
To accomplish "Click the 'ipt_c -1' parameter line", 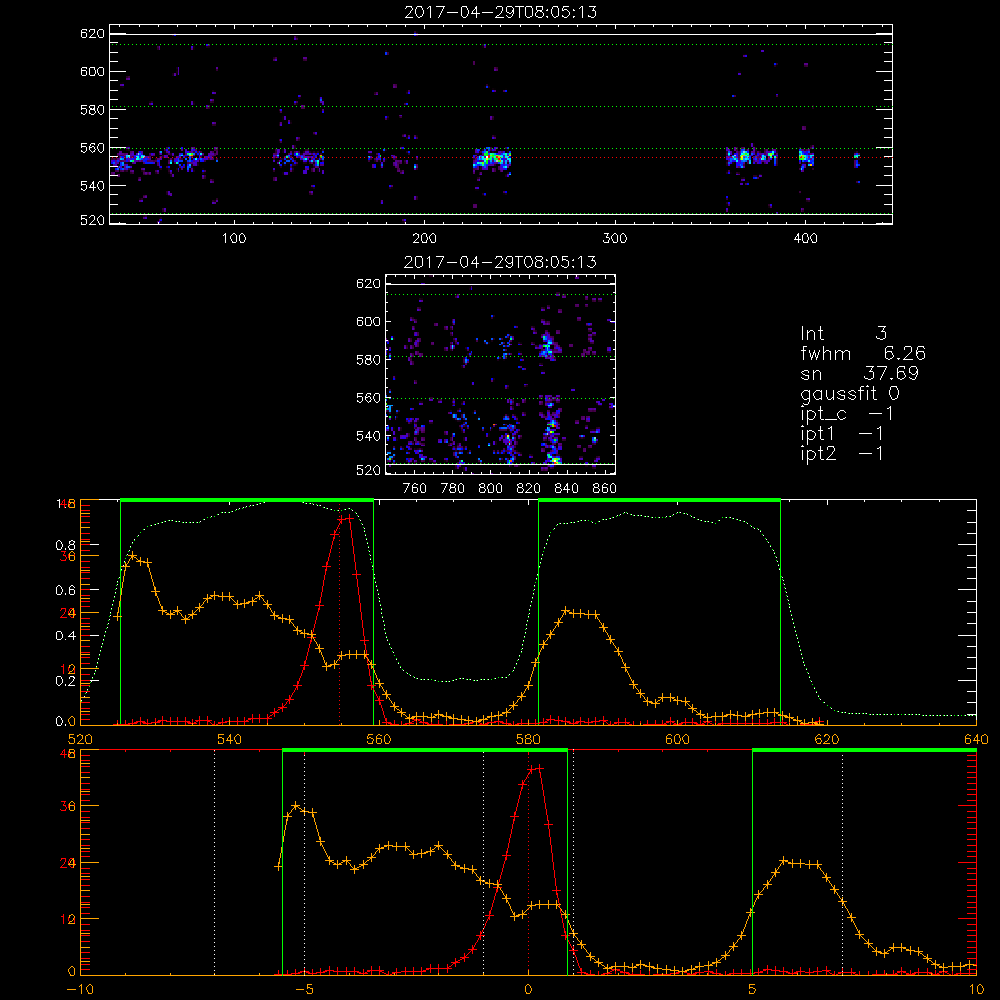I will [847, 414].
